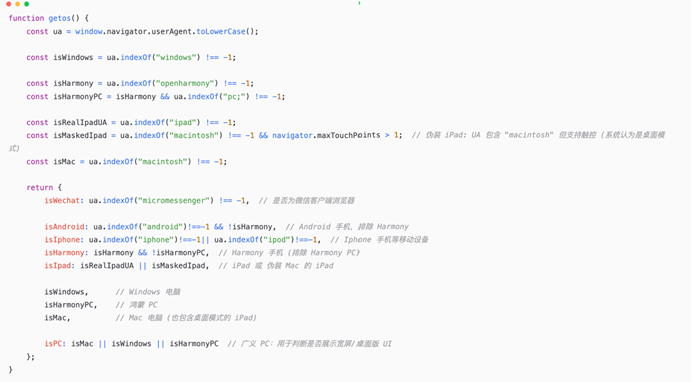Click the Windows comment after isWindows
The height and width of the screenshot is (382, 692).
click(148, 292)
